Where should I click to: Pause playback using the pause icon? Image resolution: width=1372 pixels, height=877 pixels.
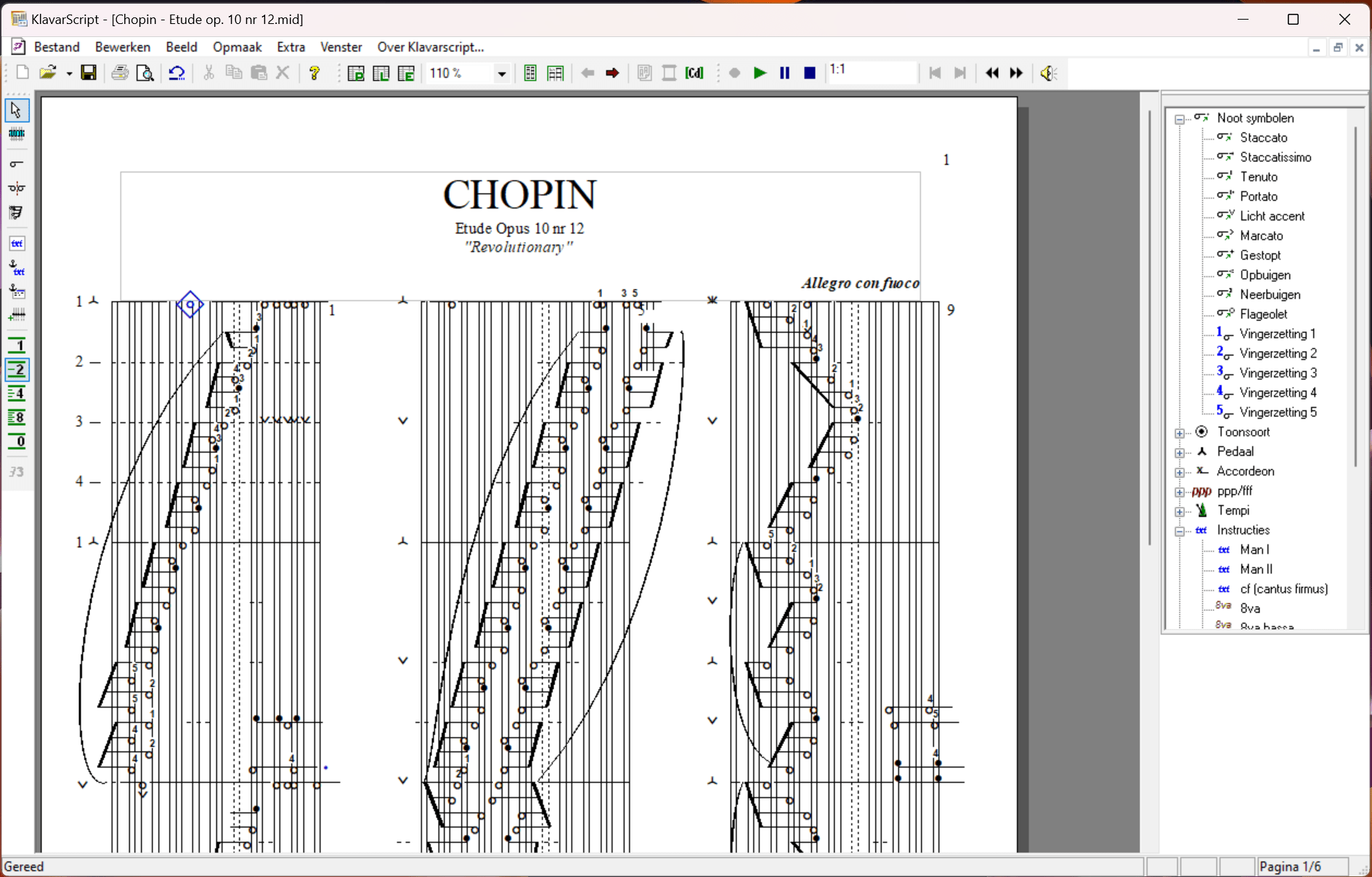tap(784, 73)
